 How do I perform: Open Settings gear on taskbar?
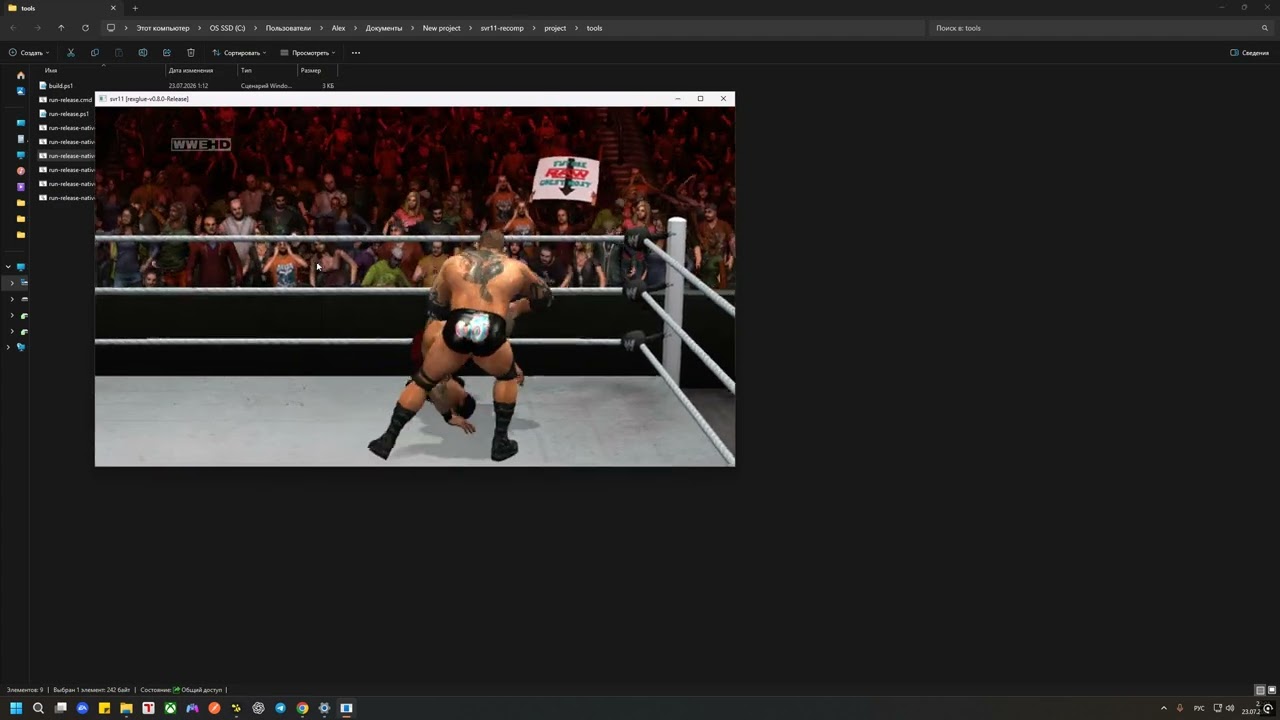[324, 708]
